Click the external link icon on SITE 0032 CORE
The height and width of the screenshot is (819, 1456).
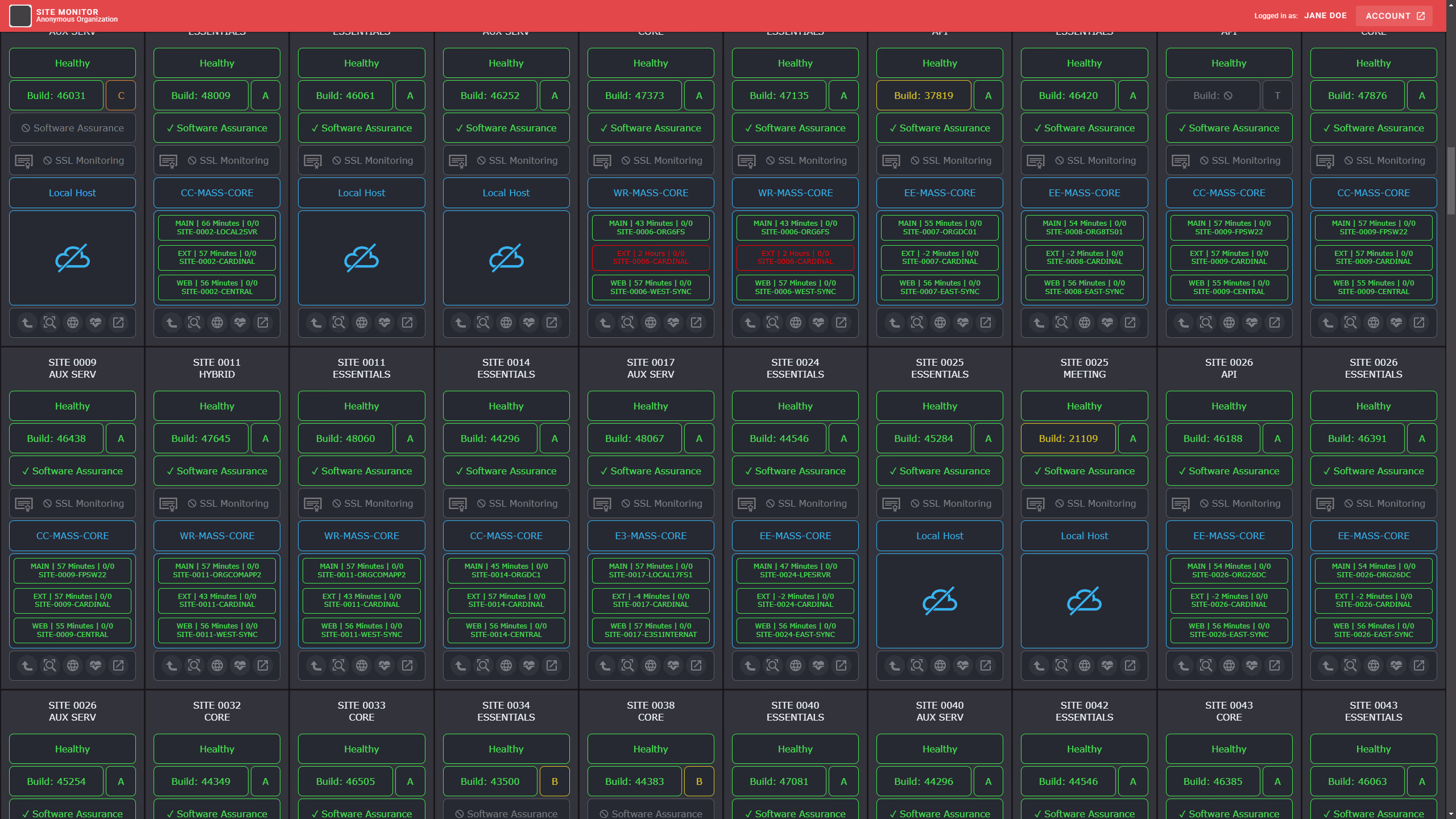pos(263,818)
